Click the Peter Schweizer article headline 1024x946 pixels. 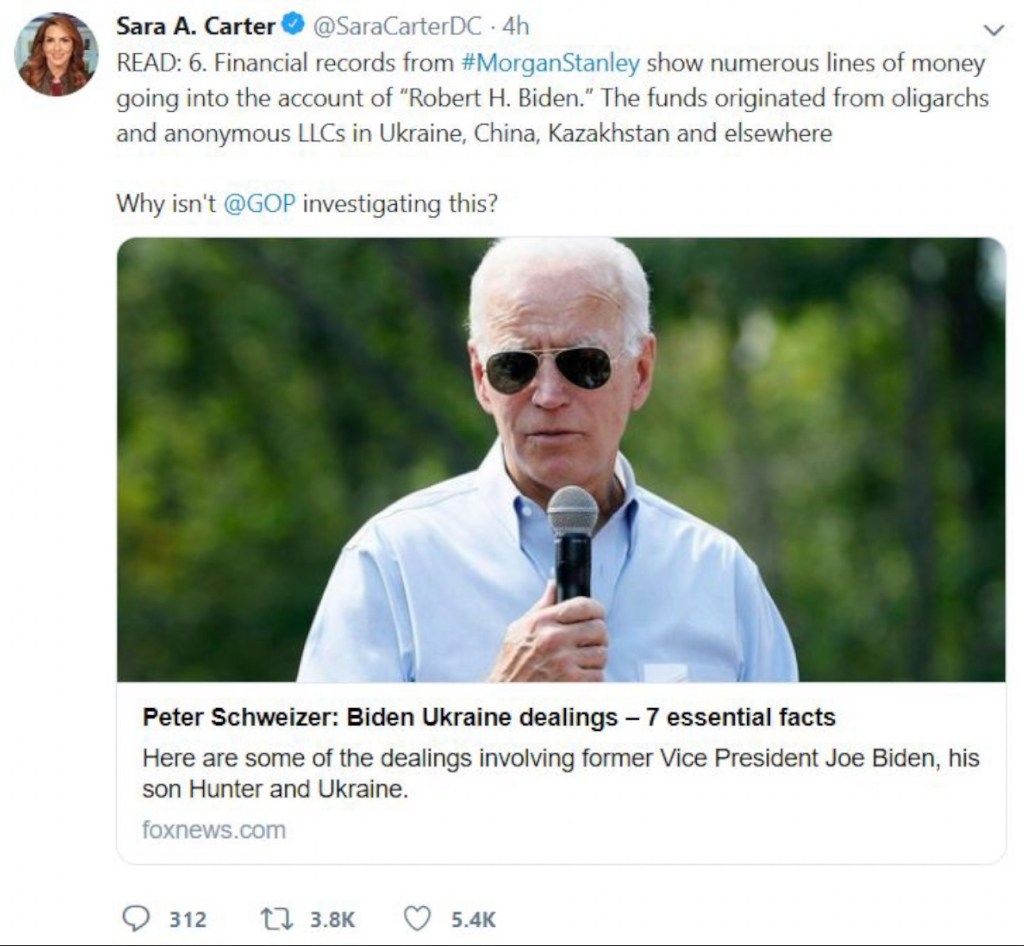tap(489, 717)
